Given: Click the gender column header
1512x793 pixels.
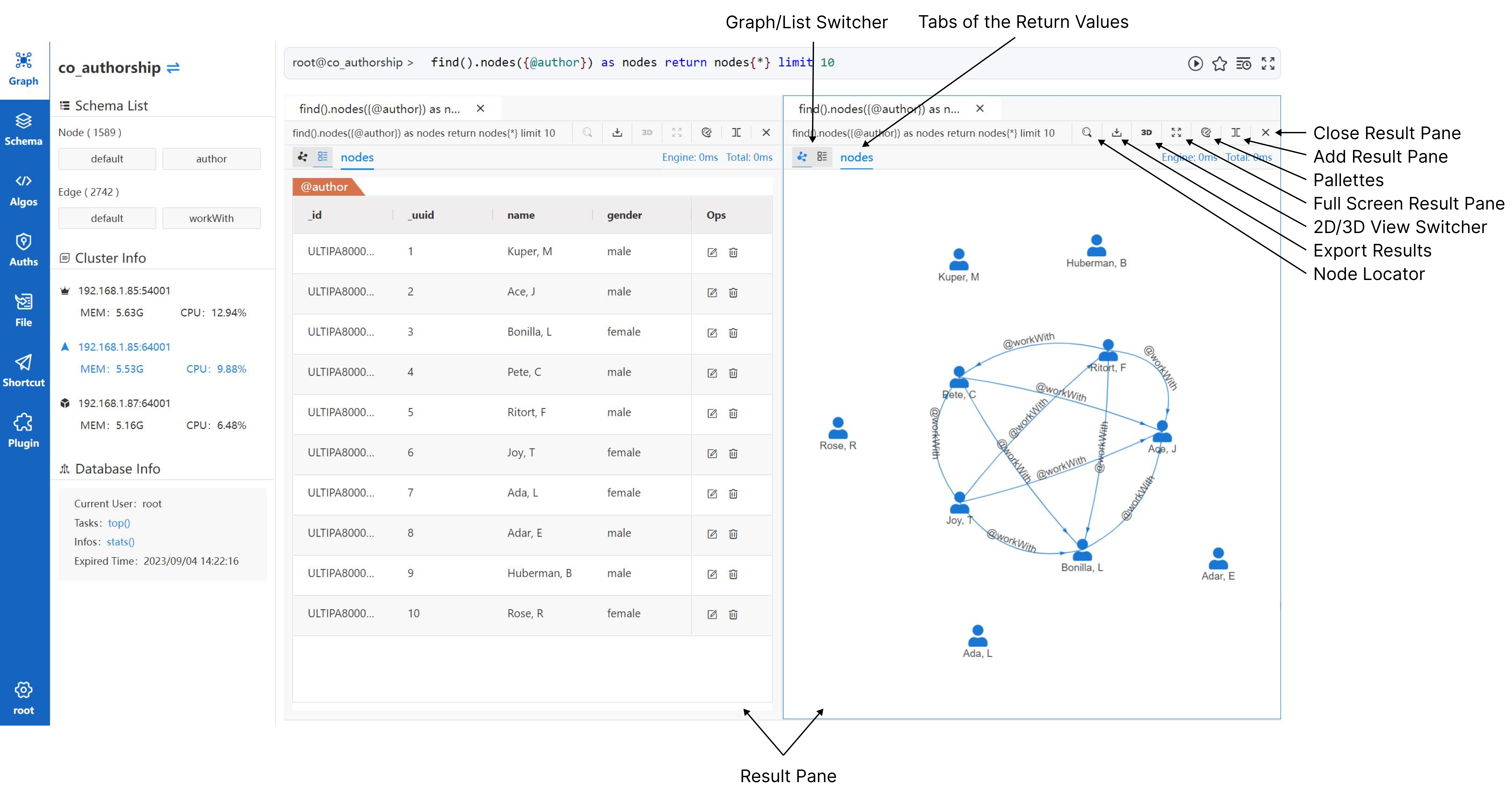Looking at the screenshot, I should point(624,215).
